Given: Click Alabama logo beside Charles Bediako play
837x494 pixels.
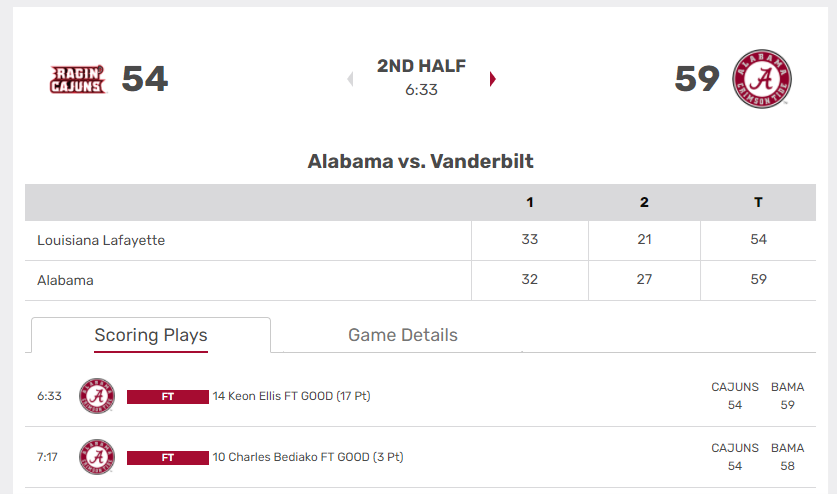Looking at the screenshot, I should (97, 457).
